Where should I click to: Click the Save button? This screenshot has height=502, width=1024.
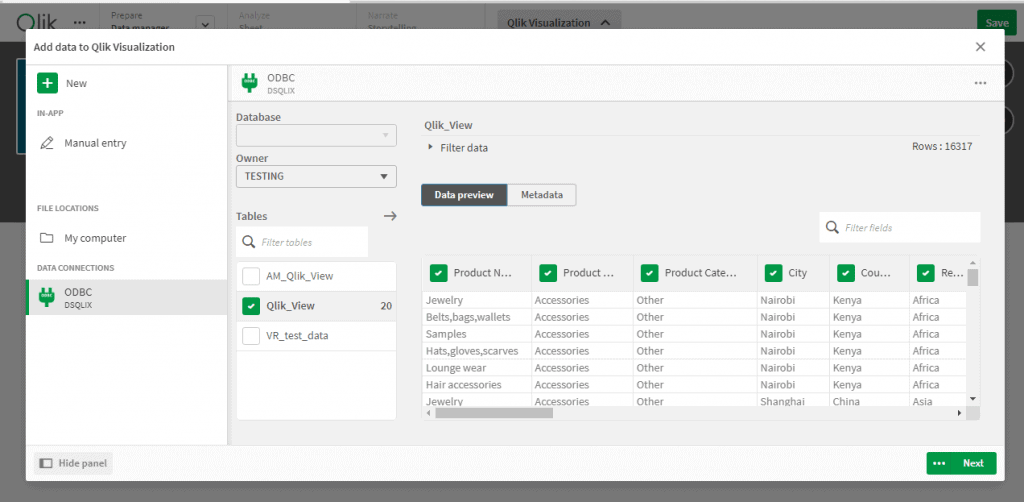[x=997, y=23]
